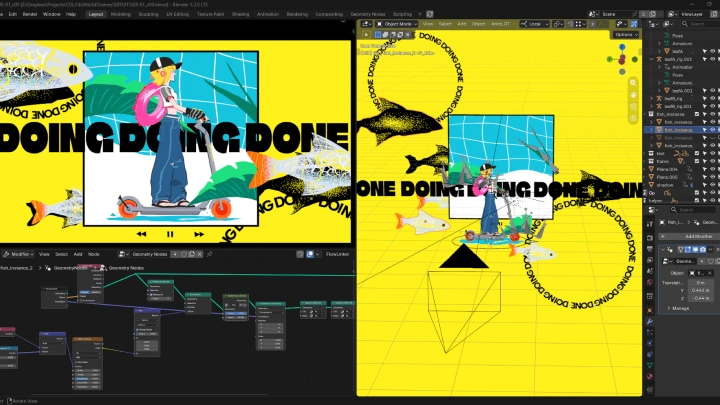The image size is (720, 405).
Task: Click the Z translation value field
Action: 701,298
